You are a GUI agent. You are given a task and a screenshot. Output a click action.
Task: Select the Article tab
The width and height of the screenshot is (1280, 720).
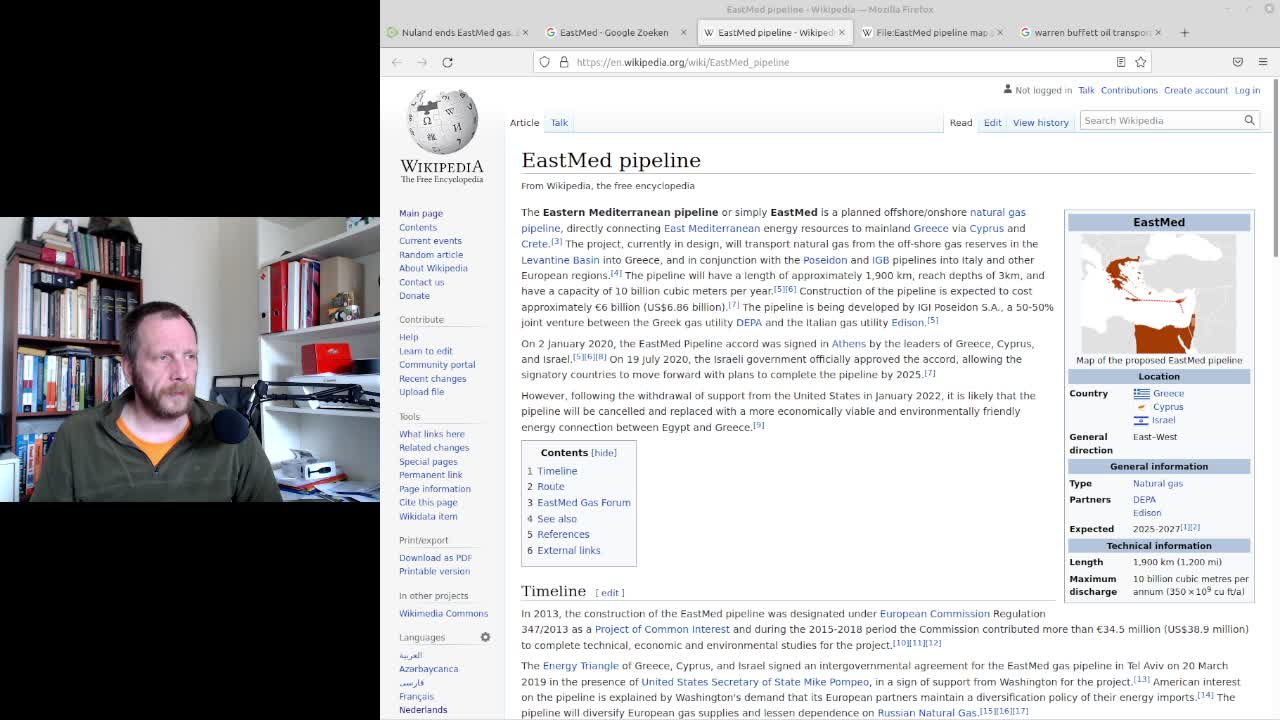(524, 122)
